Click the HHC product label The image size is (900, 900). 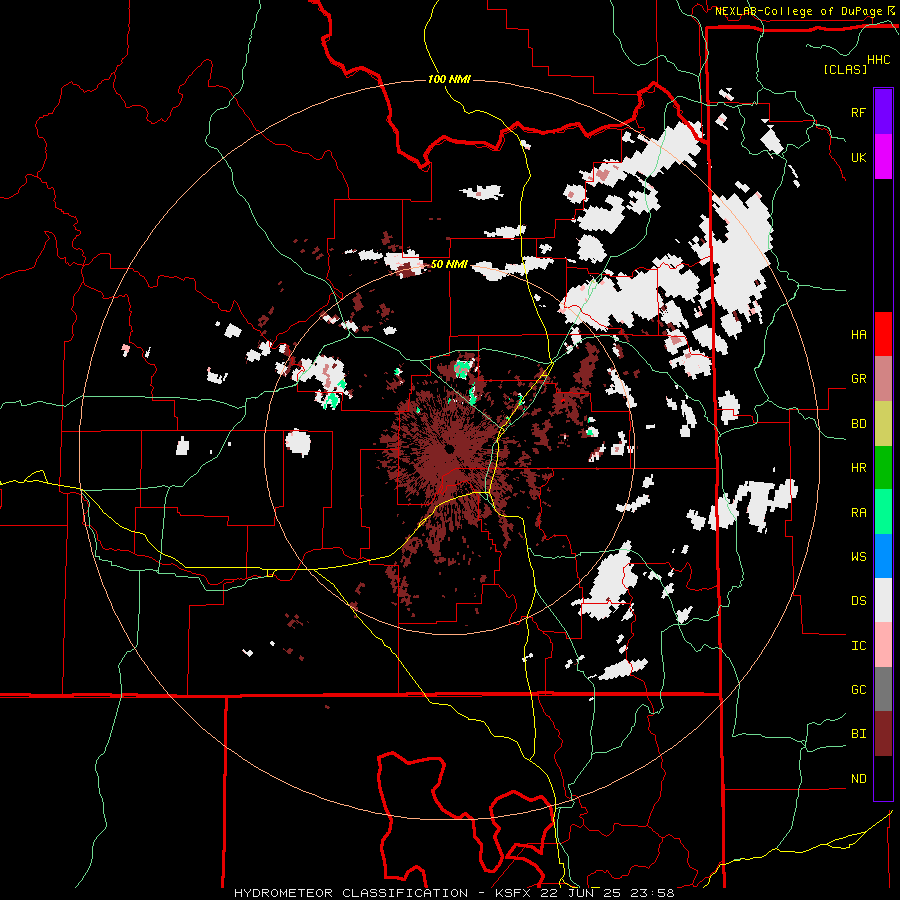click(879, 60)
